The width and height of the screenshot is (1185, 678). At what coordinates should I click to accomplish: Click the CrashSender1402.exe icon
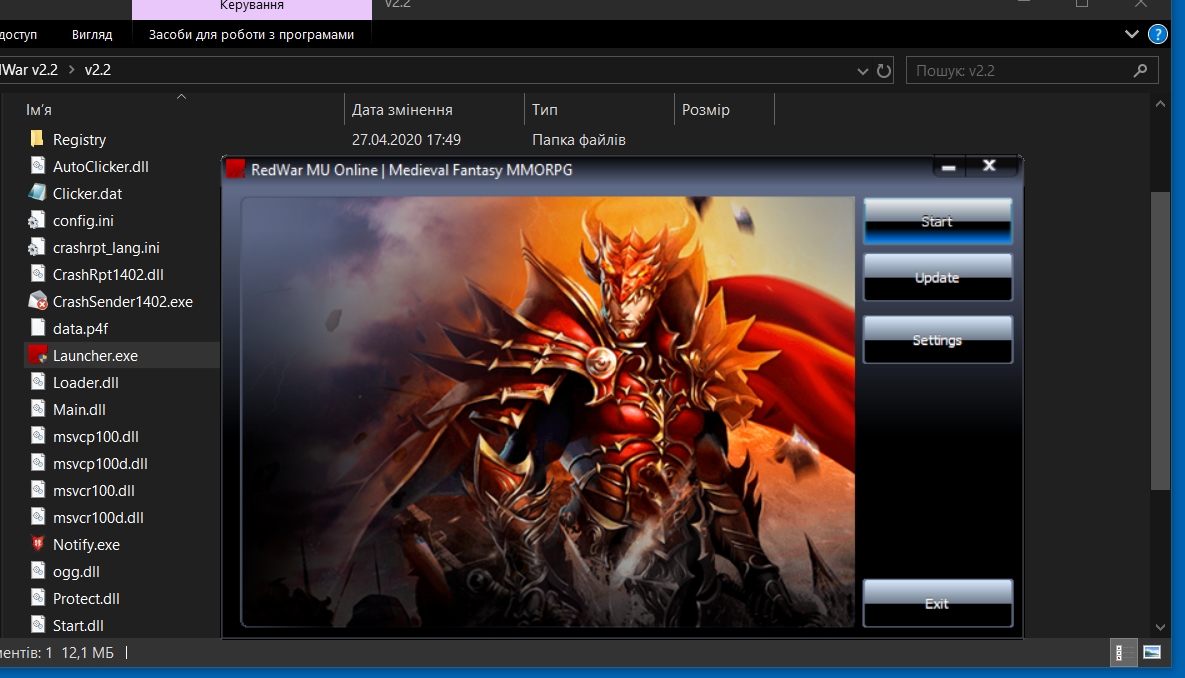37,301
